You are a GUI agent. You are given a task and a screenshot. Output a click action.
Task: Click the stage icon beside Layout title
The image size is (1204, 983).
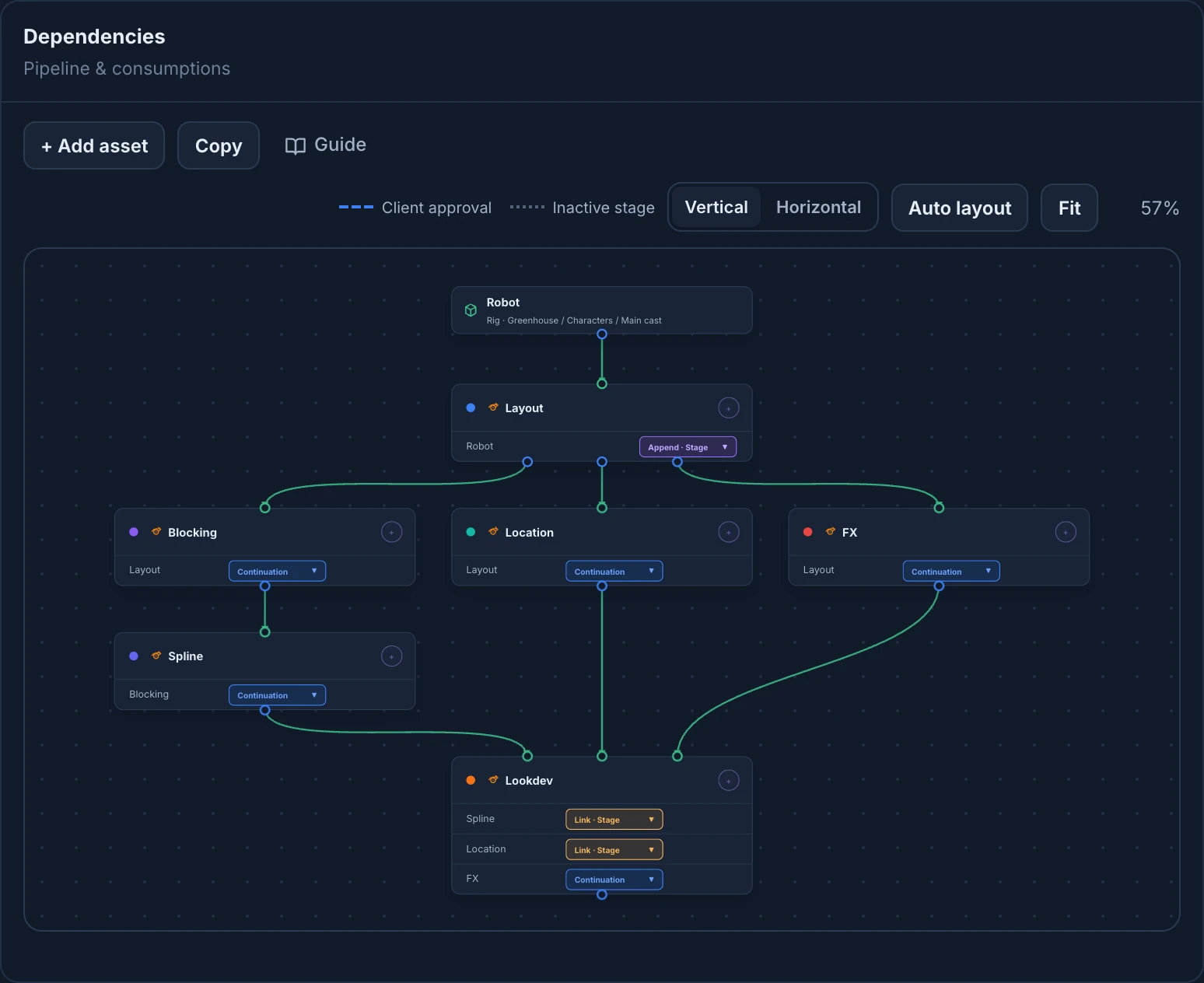click(x=493, y=408)
